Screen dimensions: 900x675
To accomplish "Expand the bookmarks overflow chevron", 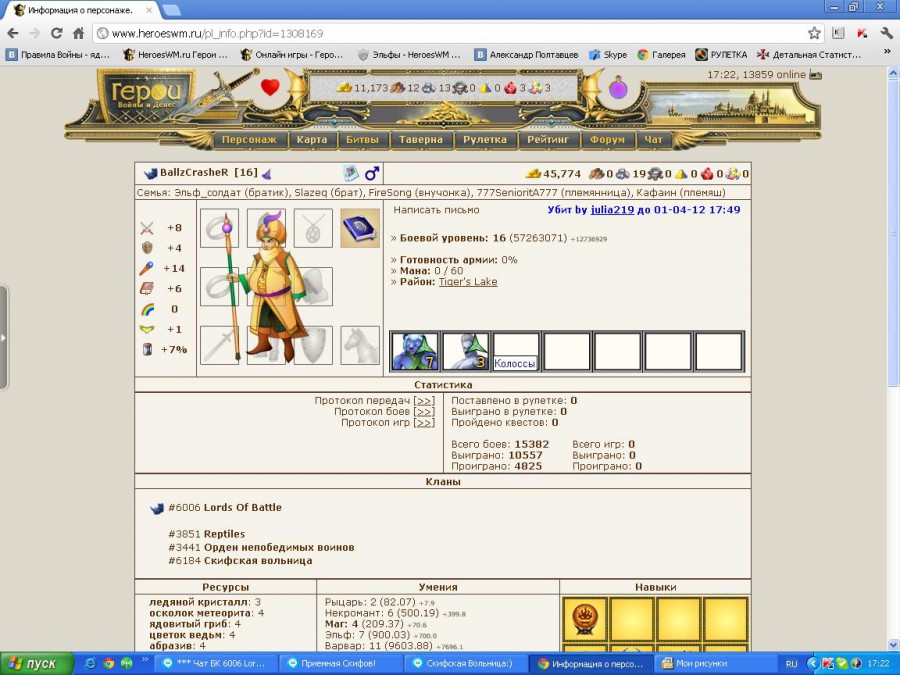I will point(888,53).
